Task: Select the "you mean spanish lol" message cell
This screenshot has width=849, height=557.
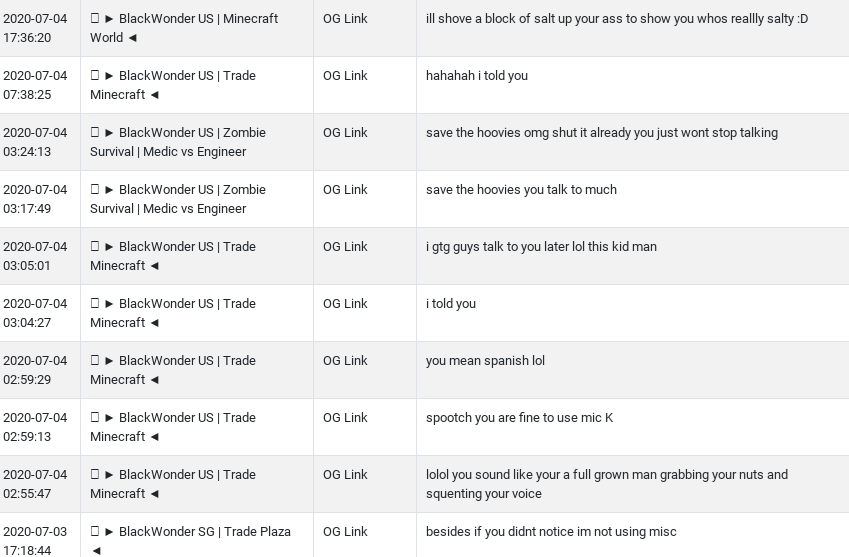Action: point(632,370)
